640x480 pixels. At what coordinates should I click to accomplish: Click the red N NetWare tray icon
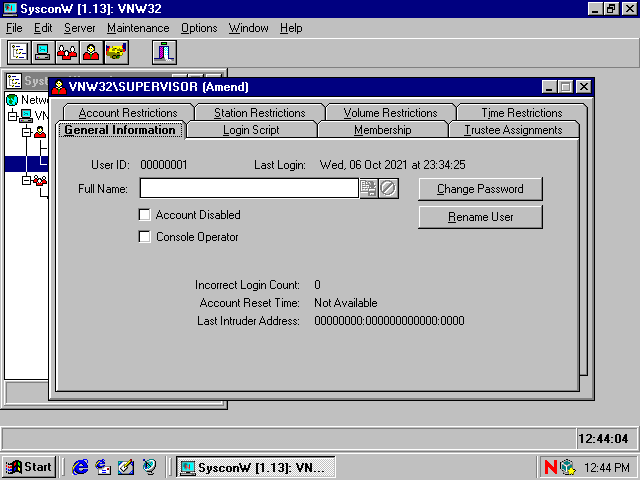pos(551,467)
